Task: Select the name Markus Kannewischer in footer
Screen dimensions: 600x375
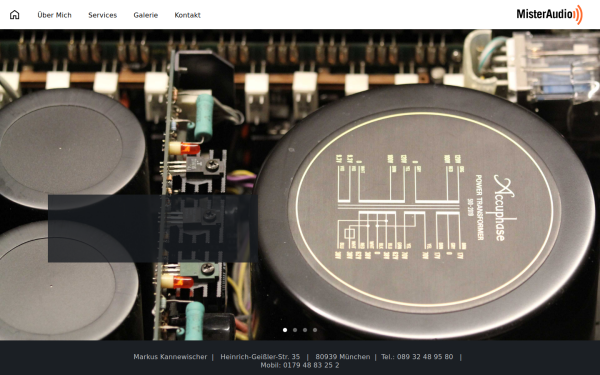Action: (170, 357)
